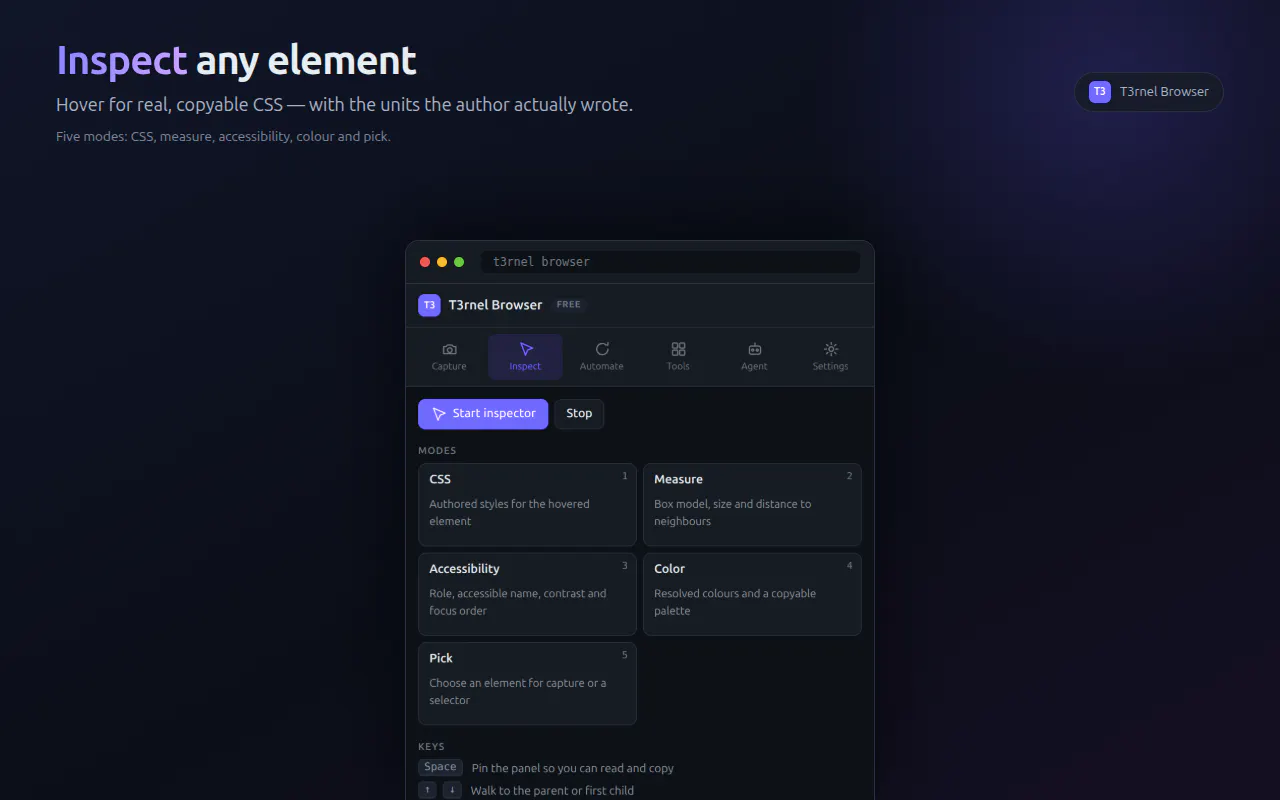
Task: Click the 'Five modes' description line
Action: pos(223,137)
